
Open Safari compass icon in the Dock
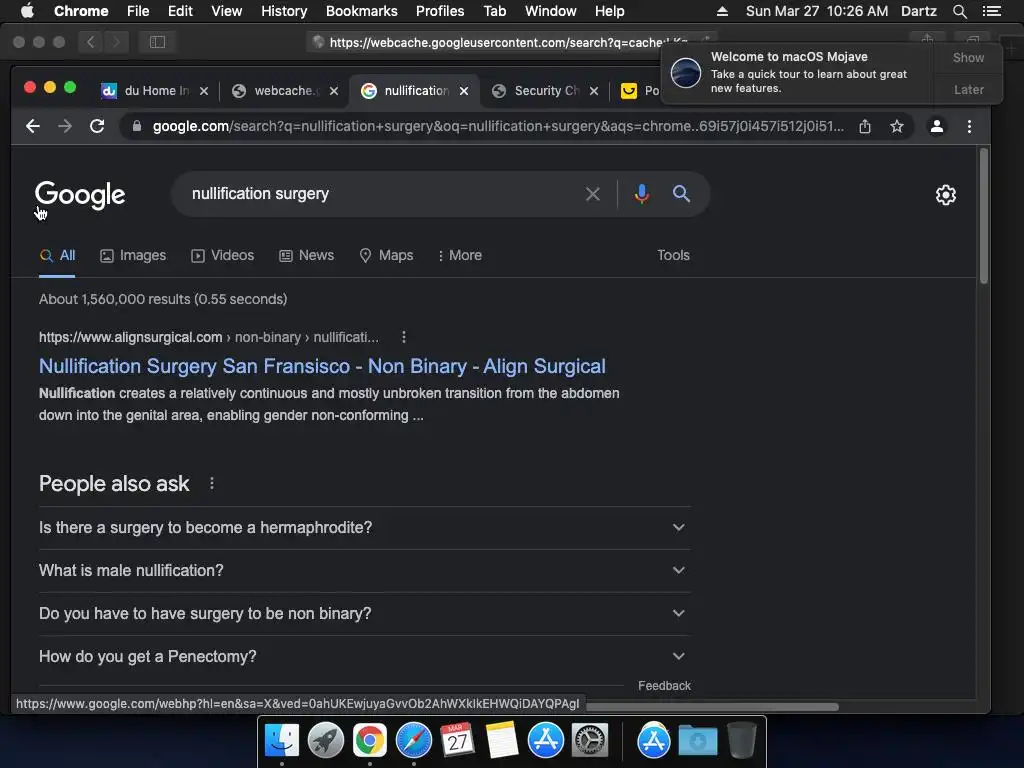coord(413,741)
